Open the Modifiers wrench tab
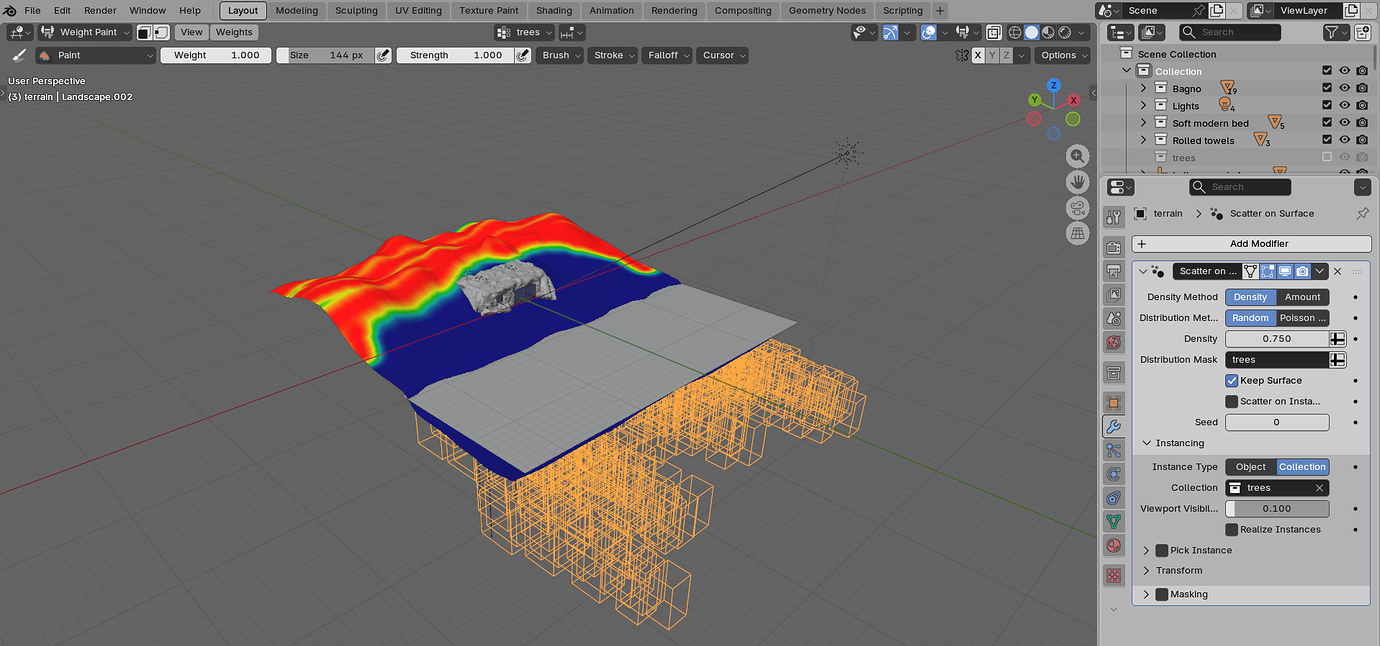This screenshot has width=1380, height=646. point(1114,426)
